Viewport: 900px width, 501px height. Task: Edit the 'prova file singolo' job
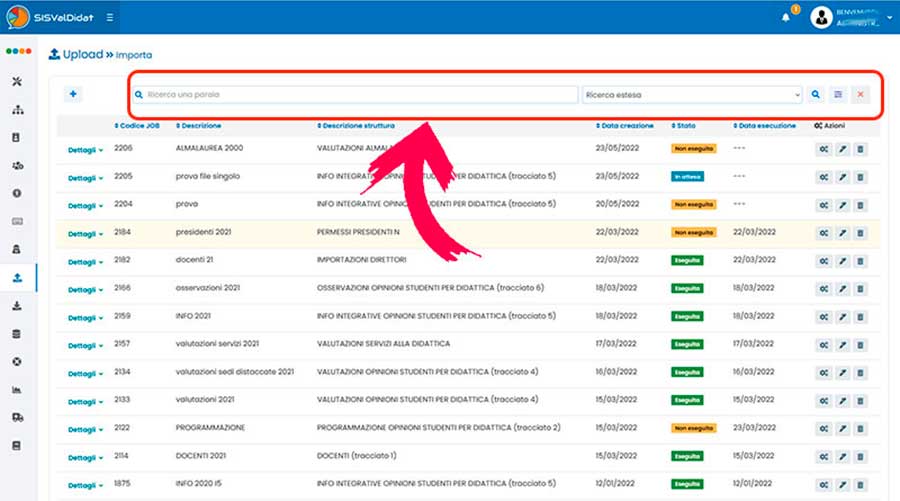point(842,177)
